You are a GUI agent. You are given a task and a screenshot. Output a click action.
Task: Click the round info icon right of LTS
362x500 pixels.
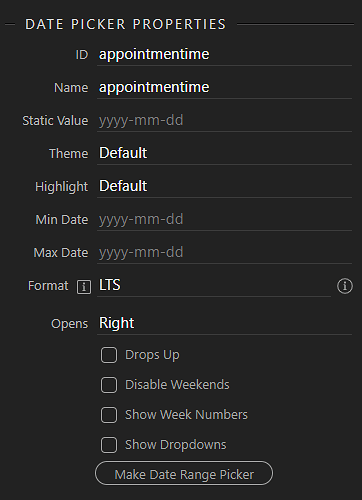(345, 286)
